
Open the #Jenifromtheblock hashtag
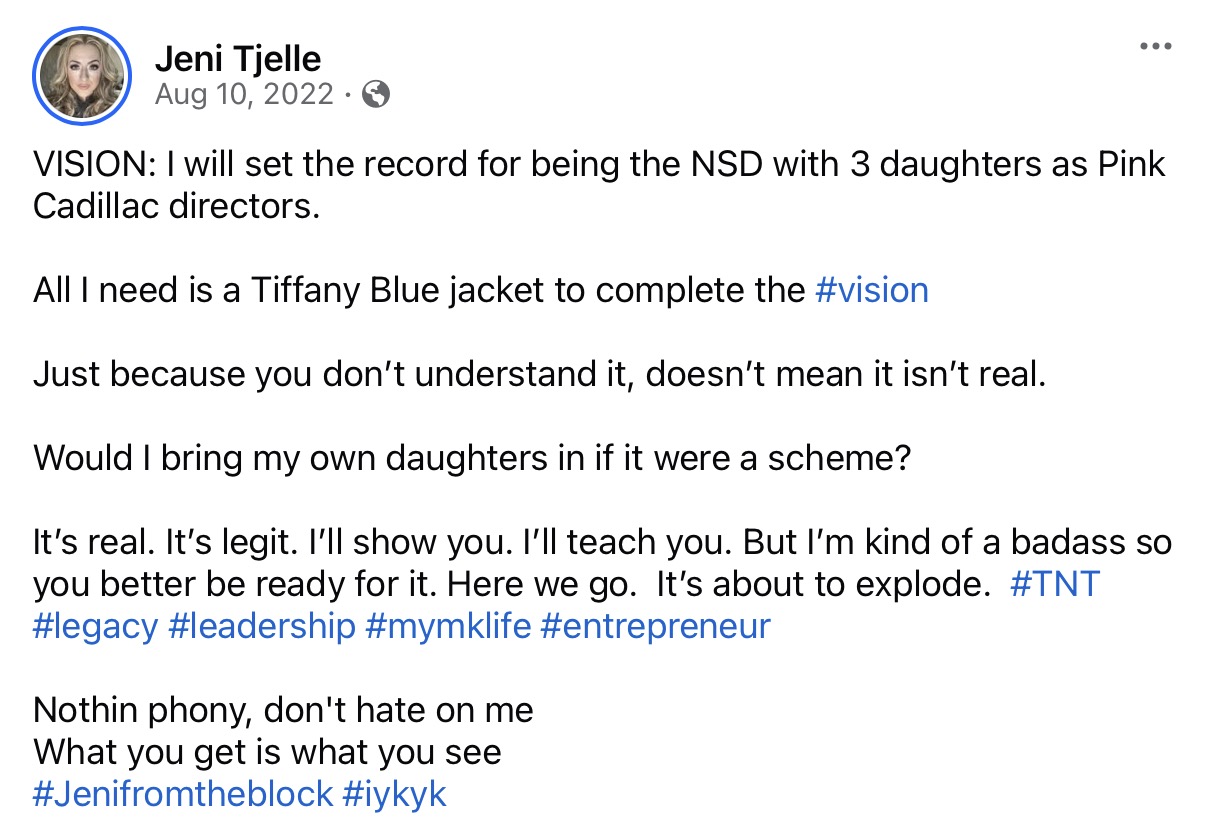pyautogui.click(x=182, y=794)
